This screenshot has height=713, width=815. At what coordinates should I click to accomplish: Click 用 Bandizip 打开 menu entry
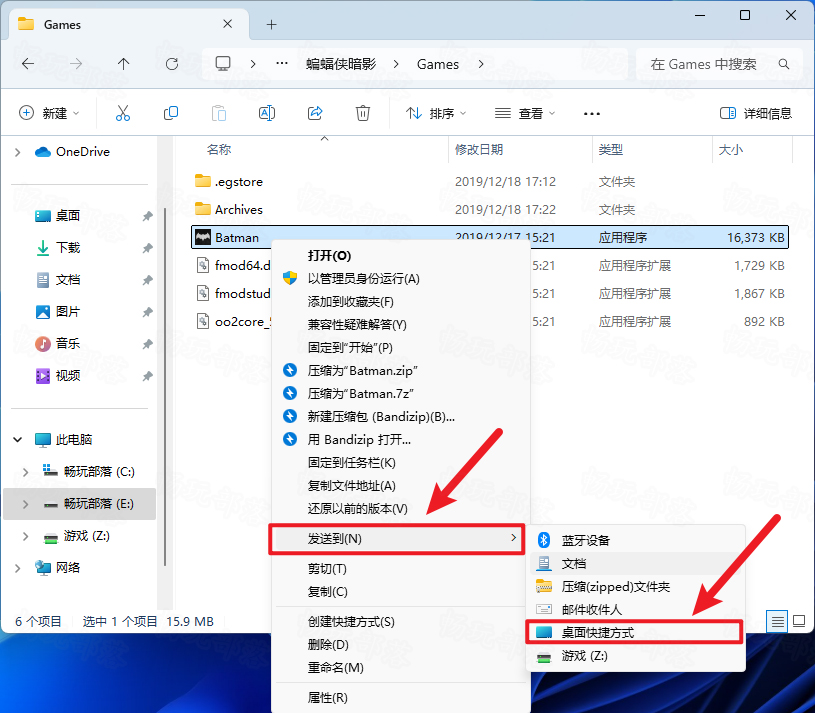click(x=400, y=440)
